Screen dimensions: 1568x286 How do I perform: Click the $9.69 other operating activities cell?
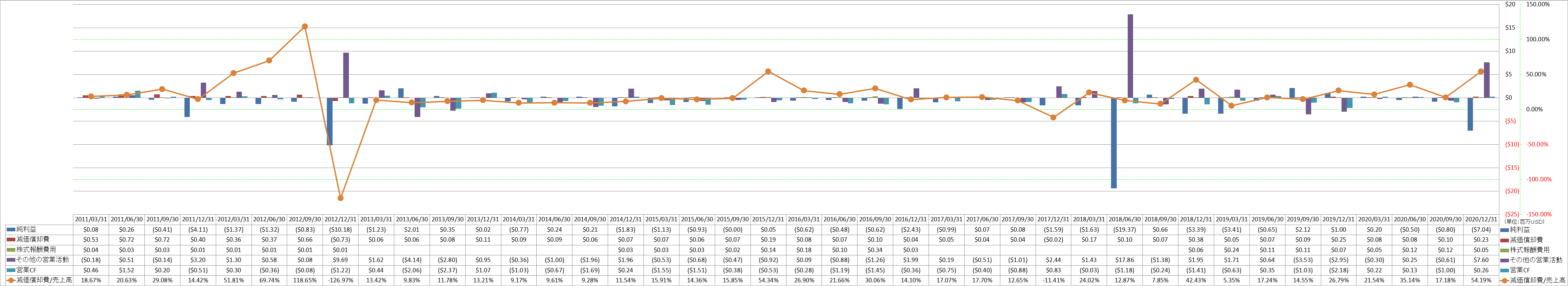[342, 260]
